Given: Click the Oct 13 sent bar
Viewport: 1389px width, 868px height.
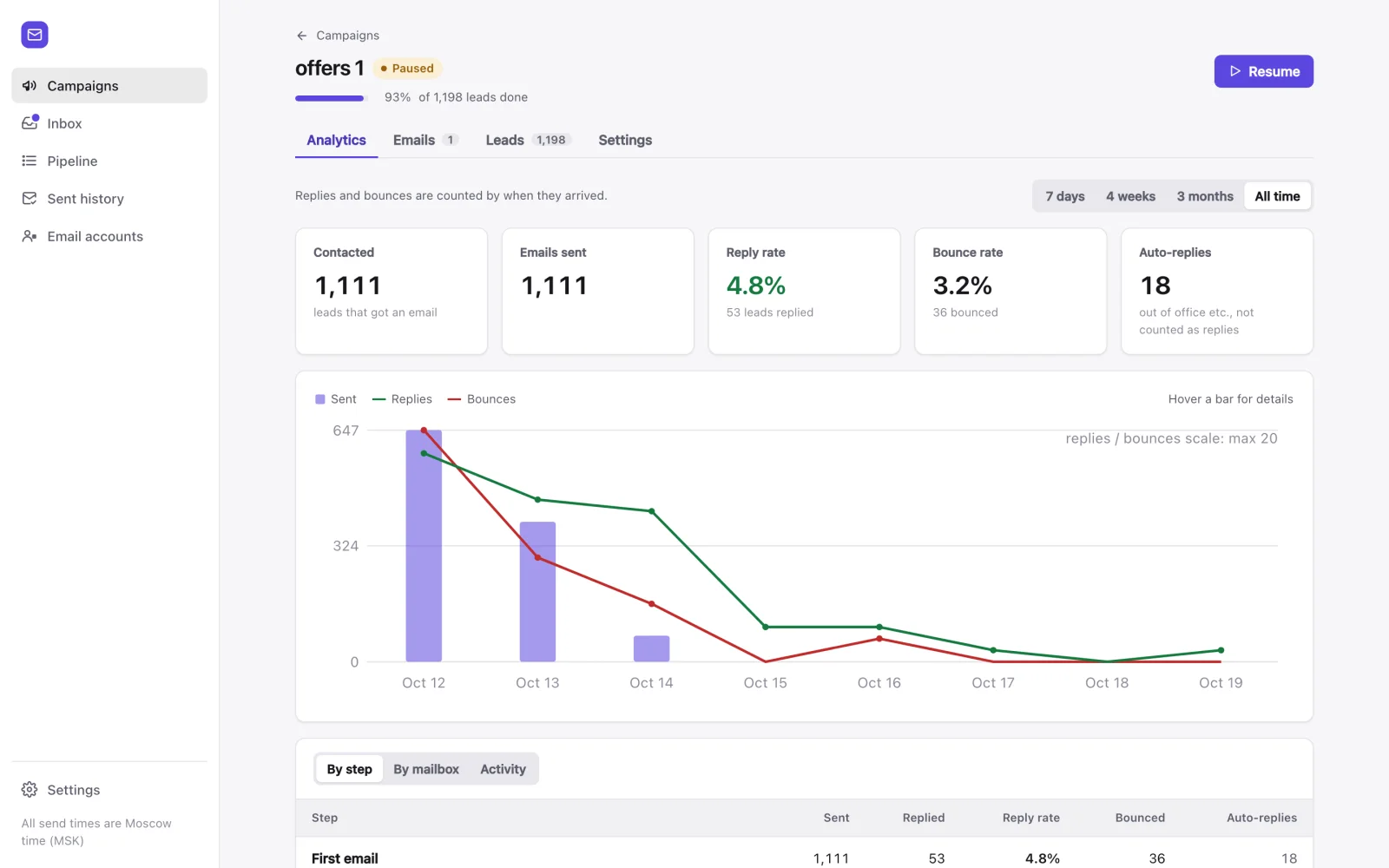Looking at the screenshot, I should (537, 592).
